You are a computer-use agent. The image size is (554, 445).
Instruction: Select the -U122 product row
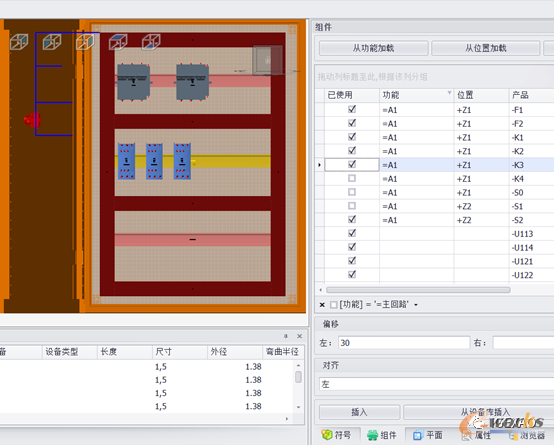(434, 275)
